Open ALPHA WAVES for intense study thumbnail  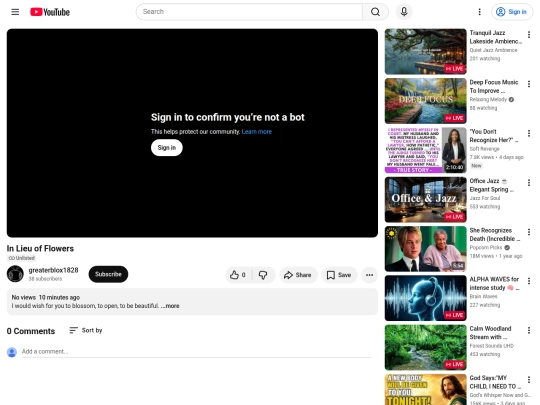pyautogui.click(x=426, y=298)
